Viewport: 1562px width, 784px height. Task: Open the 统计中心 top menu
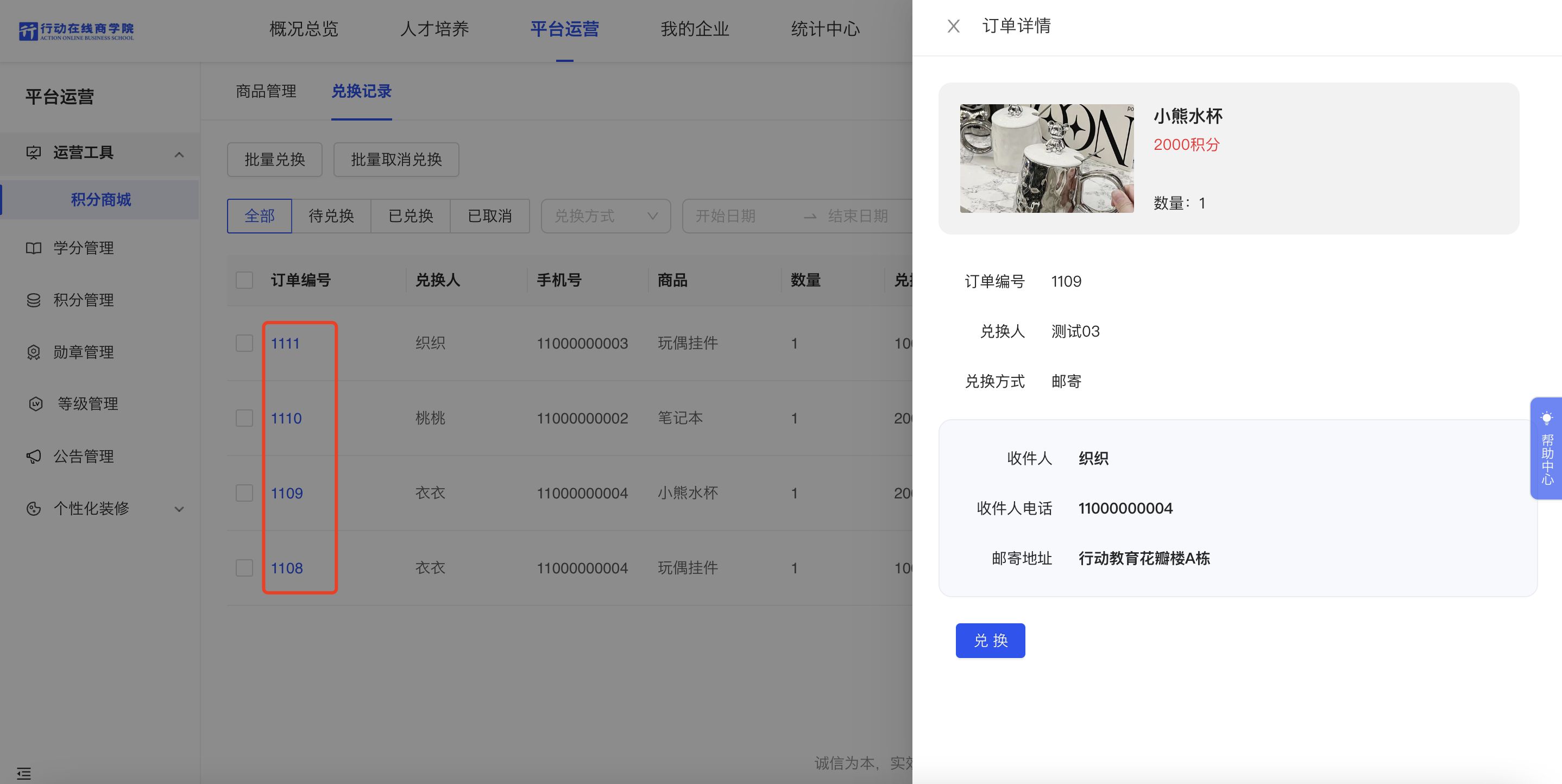[x=826, y=29]
